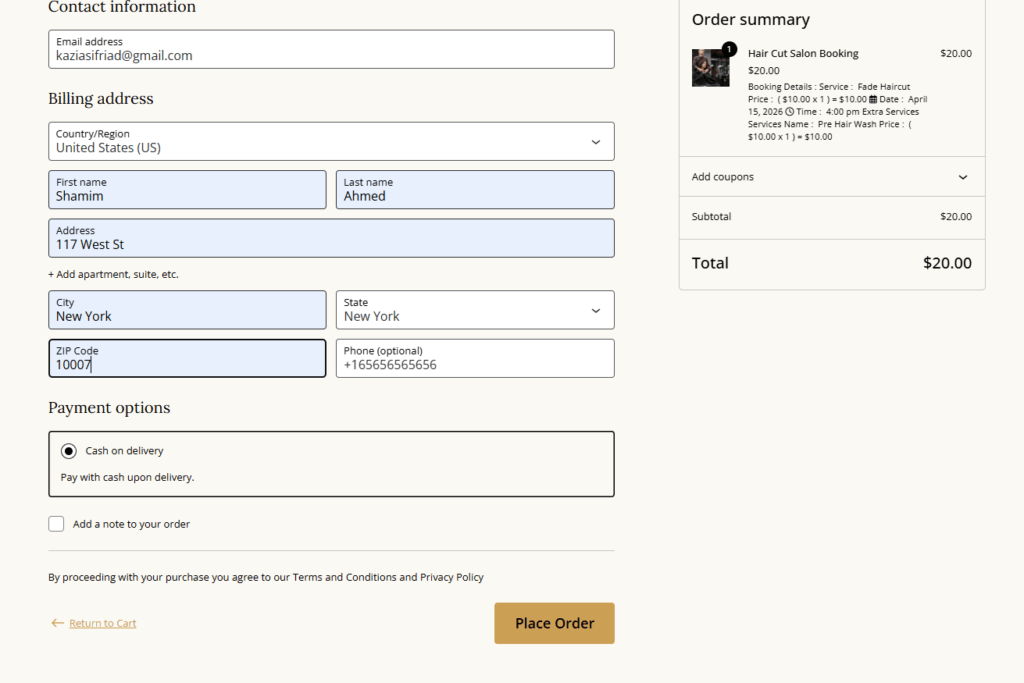Screen dimensions: 1024x683
Task: Expand the Add coupons section
Action: (832, 177)
